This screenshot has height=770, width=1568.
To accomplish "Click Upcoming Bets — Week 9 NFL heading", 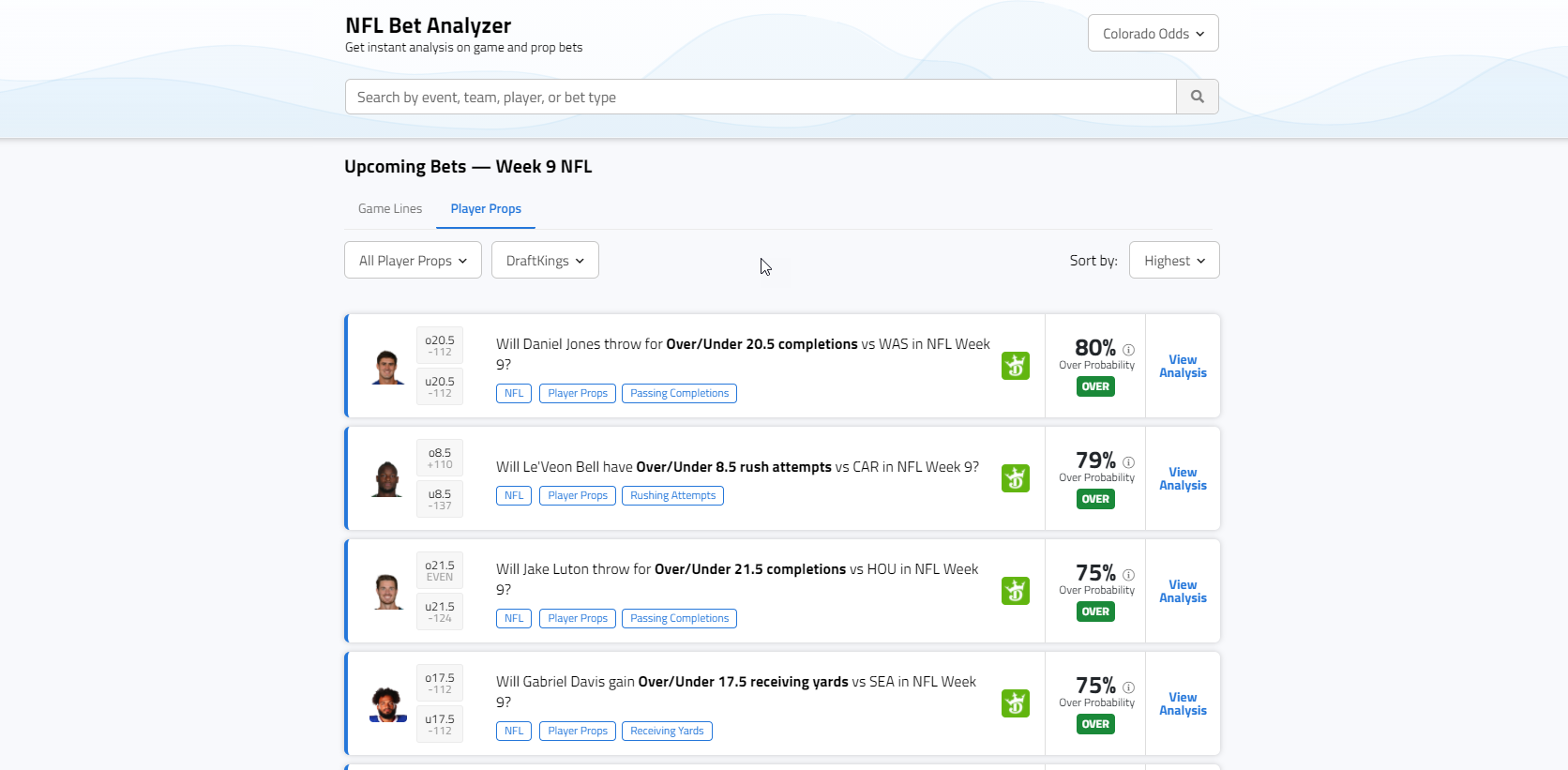I will (x=468, y=167).
